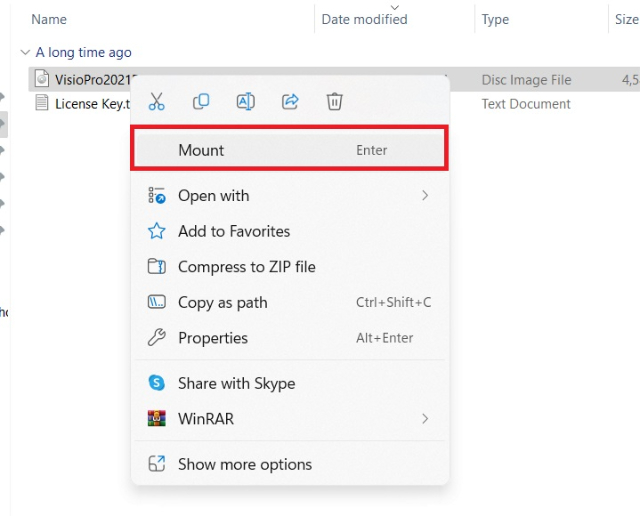Viewport: 640px width, 516px height.
Task: Click Share with Skype
Action: pos(236,383)
